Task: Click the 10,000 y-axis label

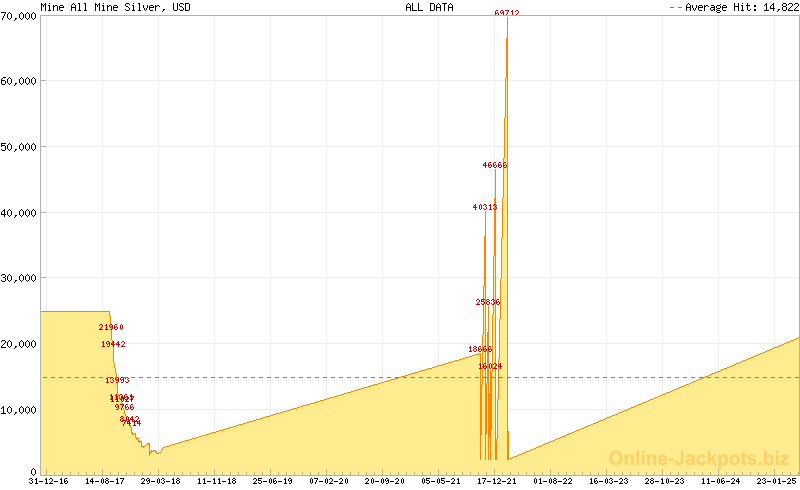Action: (x=19, y=410)
